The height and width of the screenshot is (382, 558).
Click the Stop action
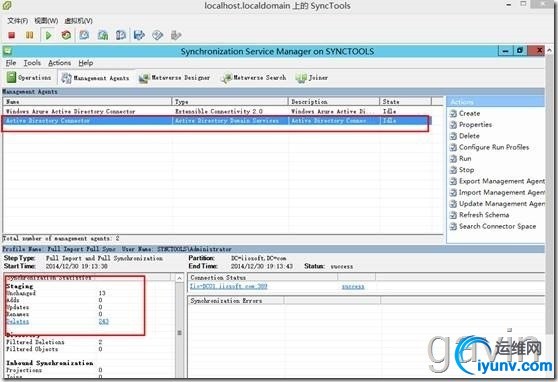coord(466,170)
